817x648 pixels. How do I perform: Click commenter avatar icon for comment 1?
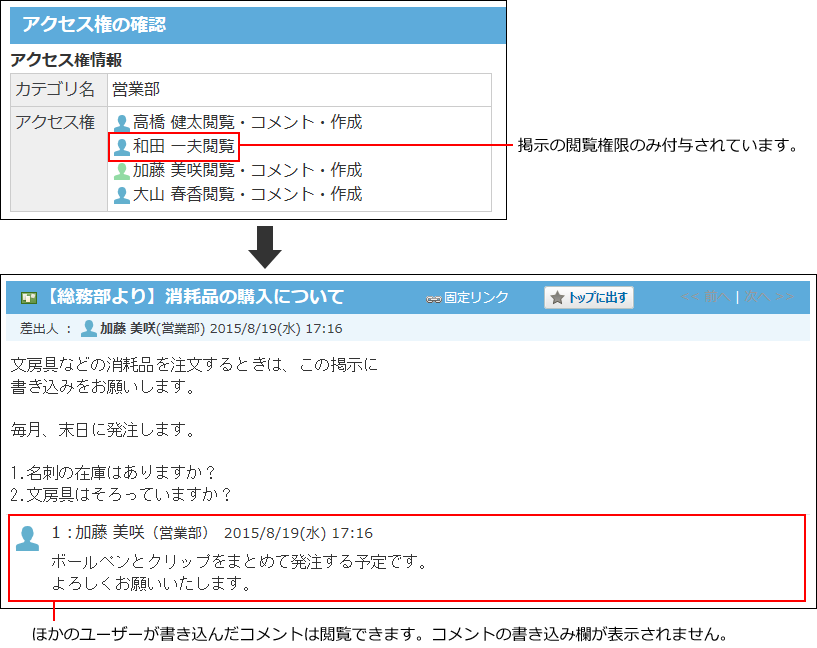pyautogui.click(x=27, y=538)
